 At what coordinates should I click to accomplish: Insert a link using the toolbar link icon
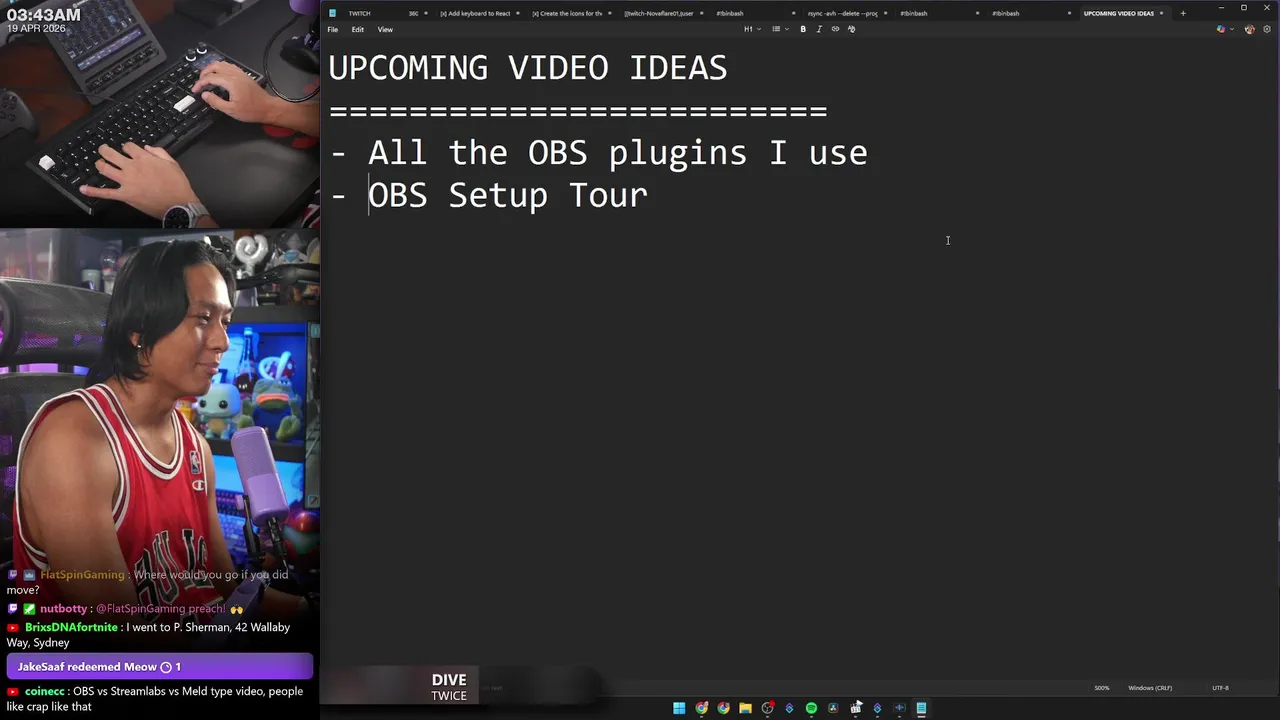tap(835, 29)
